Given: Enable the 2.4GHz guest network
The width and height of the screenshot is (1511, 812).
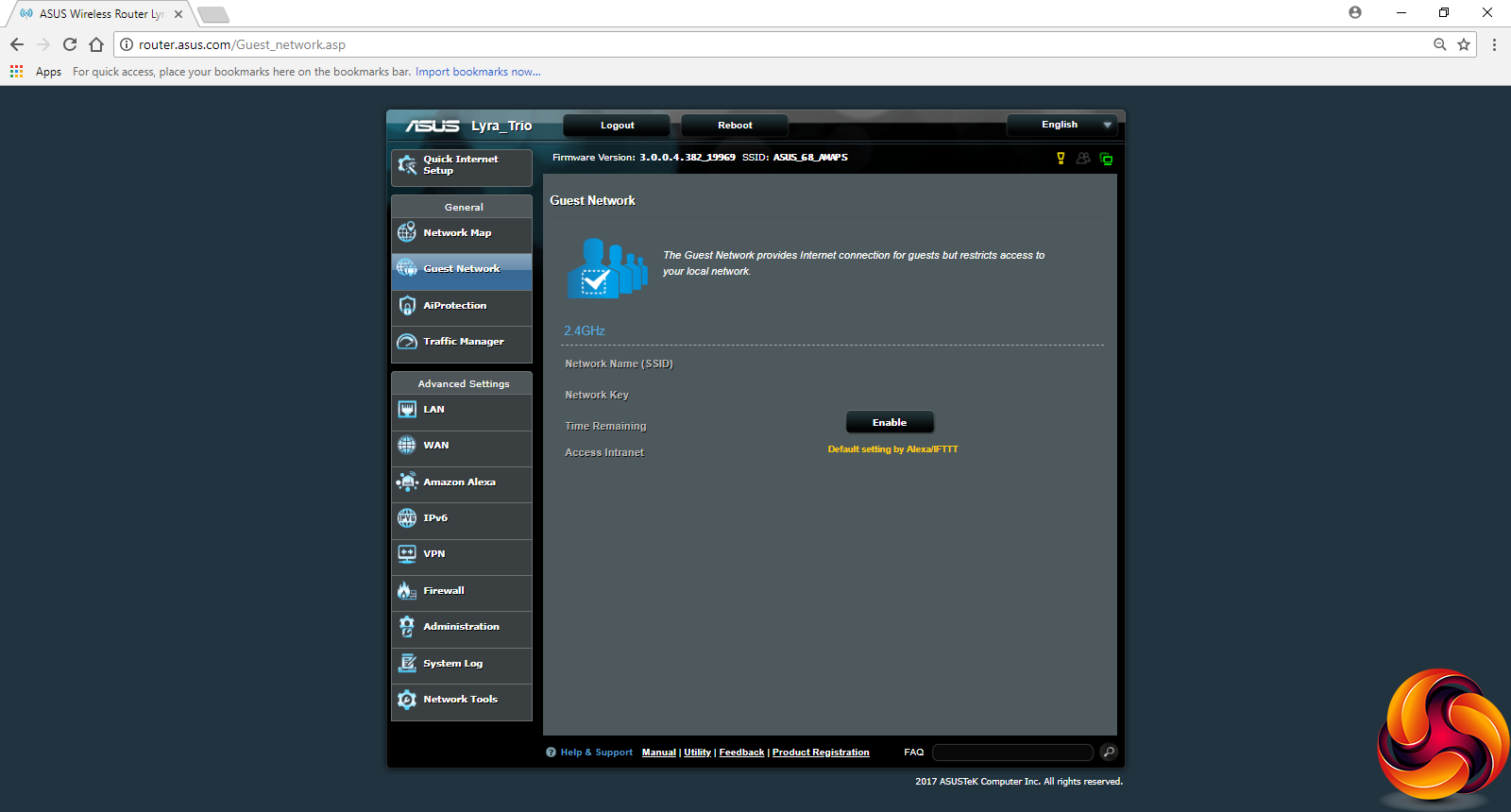Looking at the screenshot, I should 890,422.
